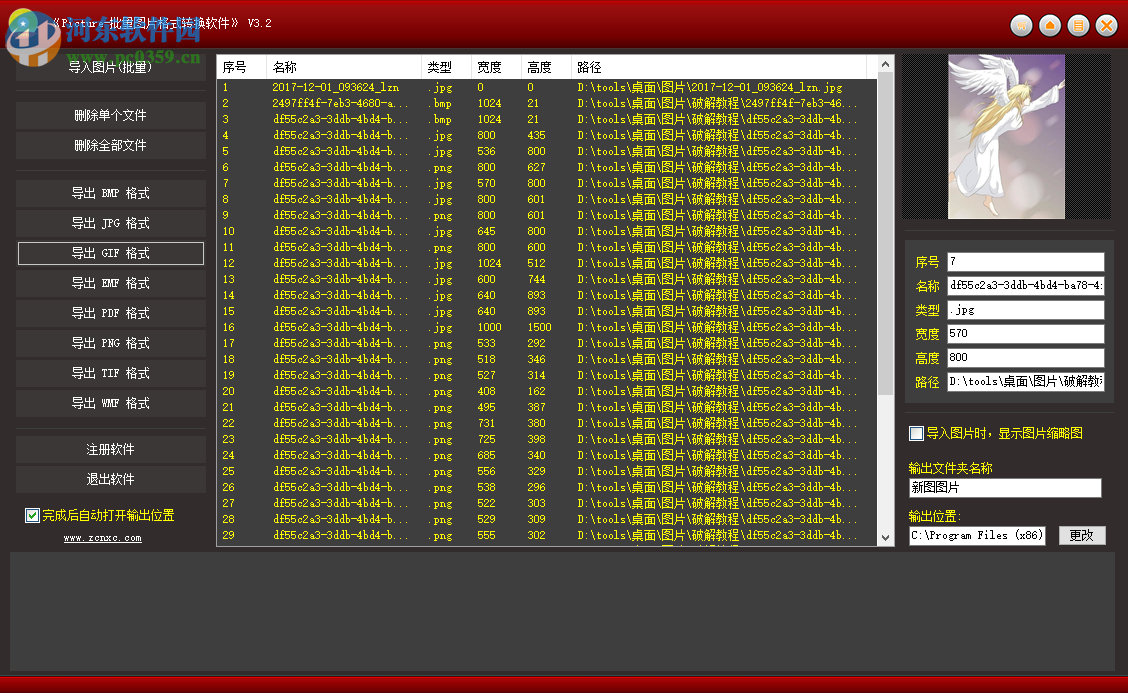Select row 27 with width 522
The height and width of the screenshot is (693, 1128).
click(x=547, y=503)
